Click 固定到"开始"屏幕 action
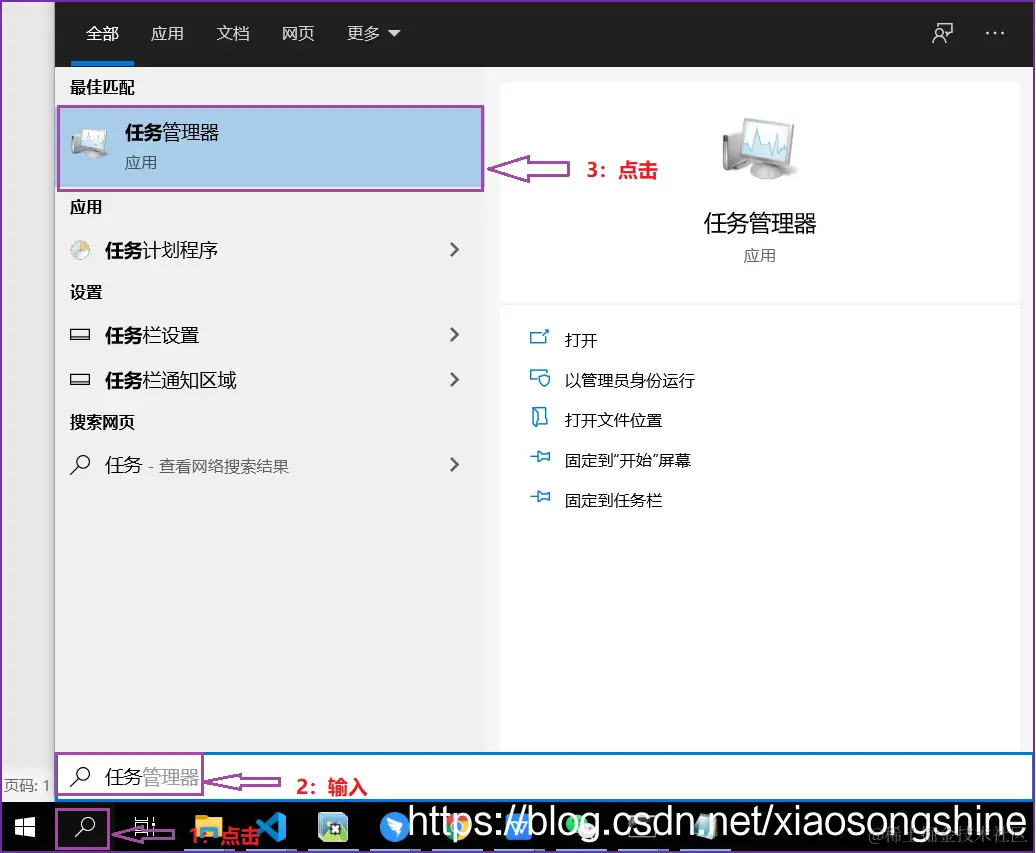 628,461
